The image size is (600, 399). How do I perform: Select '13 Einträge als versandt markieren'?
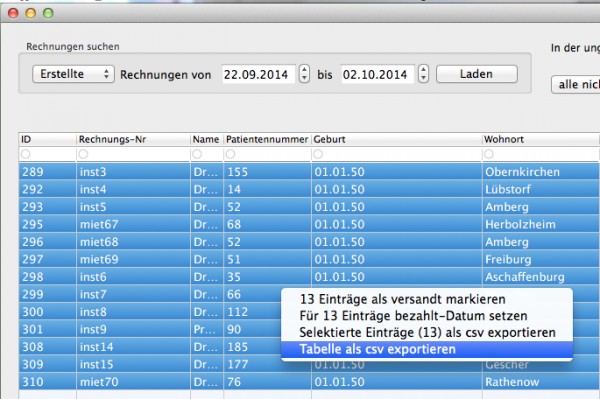[427, 299]
